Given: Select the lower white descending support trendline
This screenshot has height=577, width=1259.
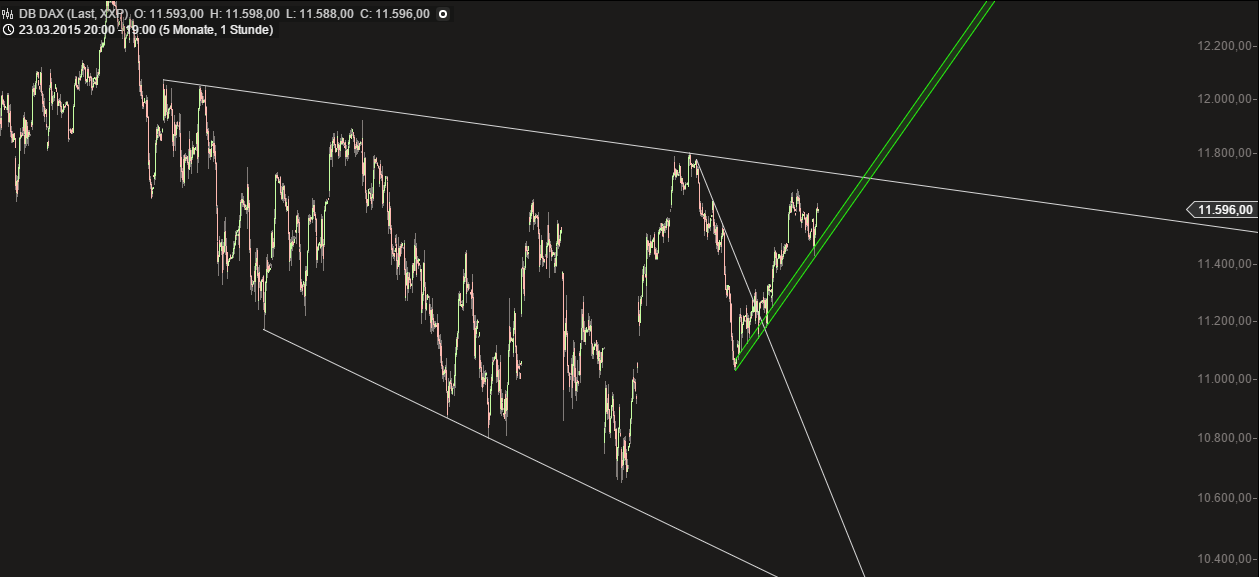Looking at the screenshot, I should point(520,453).
